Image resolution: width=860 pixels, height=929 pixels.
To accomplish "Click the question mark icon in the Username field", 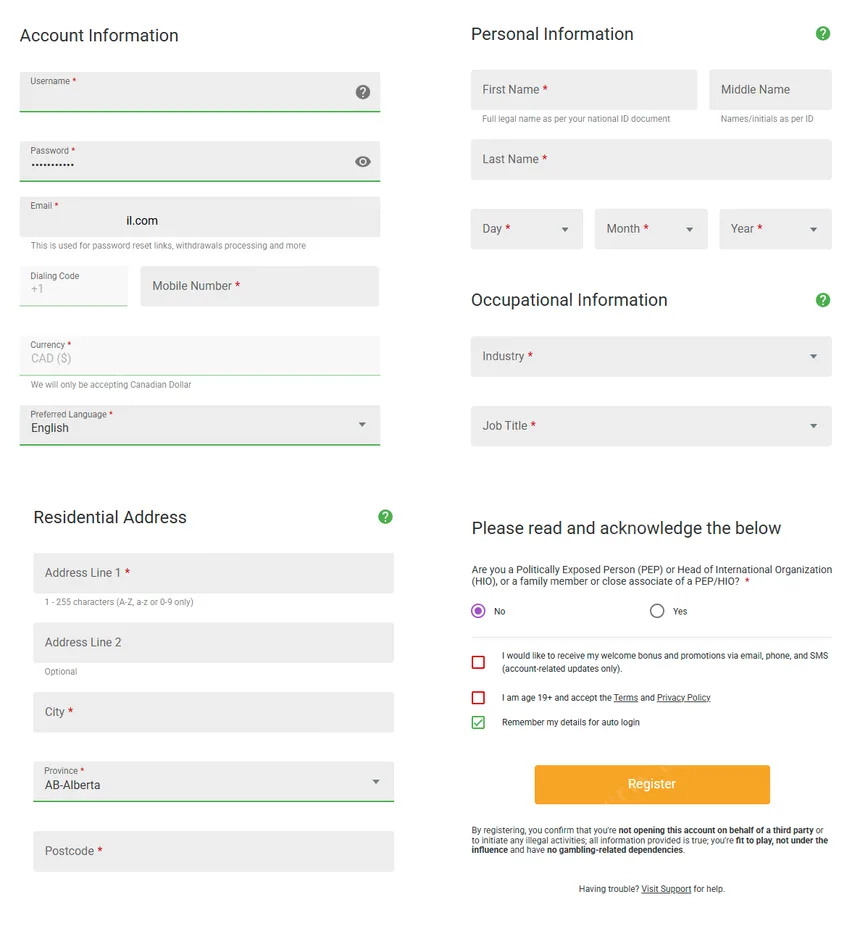I will click(x=362, y=91).
